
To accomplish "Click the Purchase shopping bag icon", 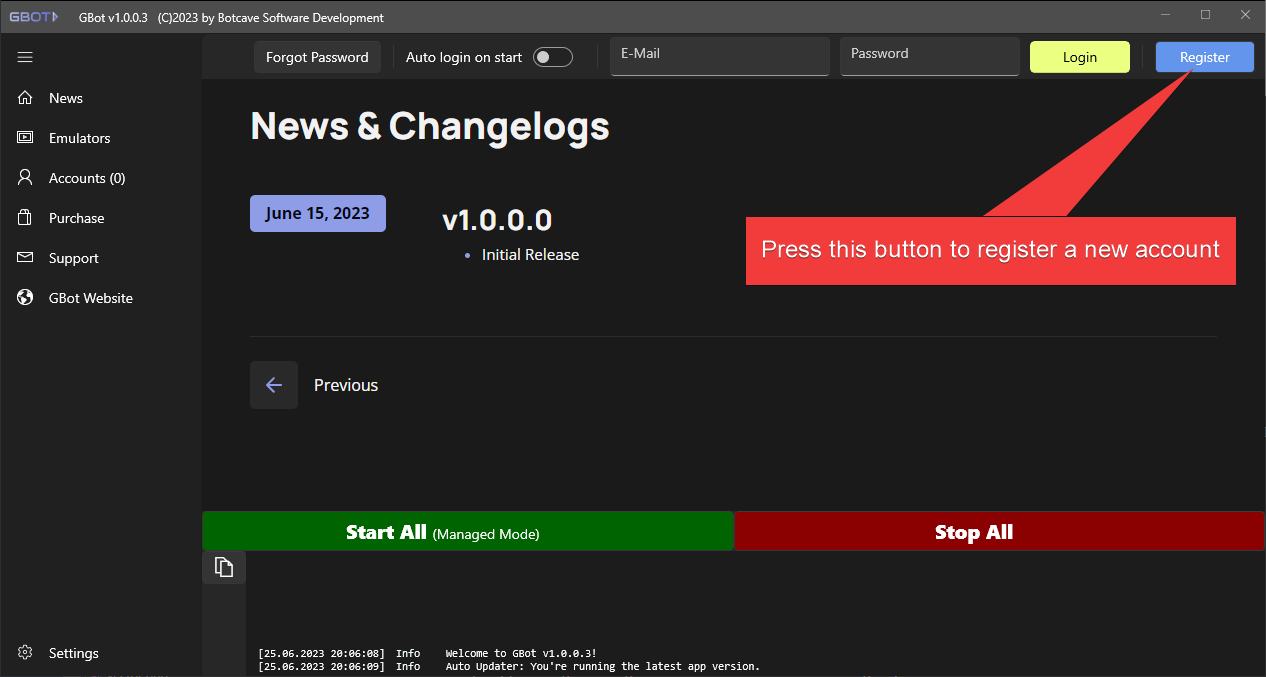I will click(26, 218).
